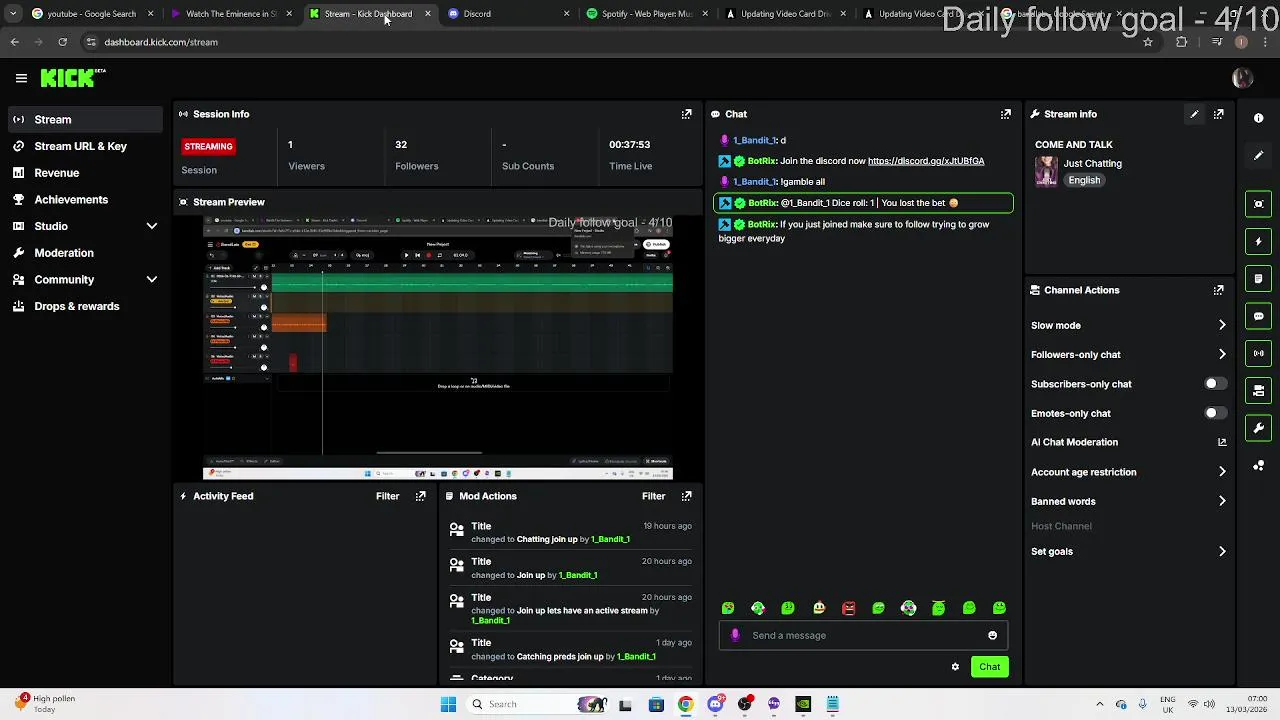Toggle chat bubble widget in right rail
Image resolution: width=1280 pixels, height=720 pixels.
[x=1259, y=316]
